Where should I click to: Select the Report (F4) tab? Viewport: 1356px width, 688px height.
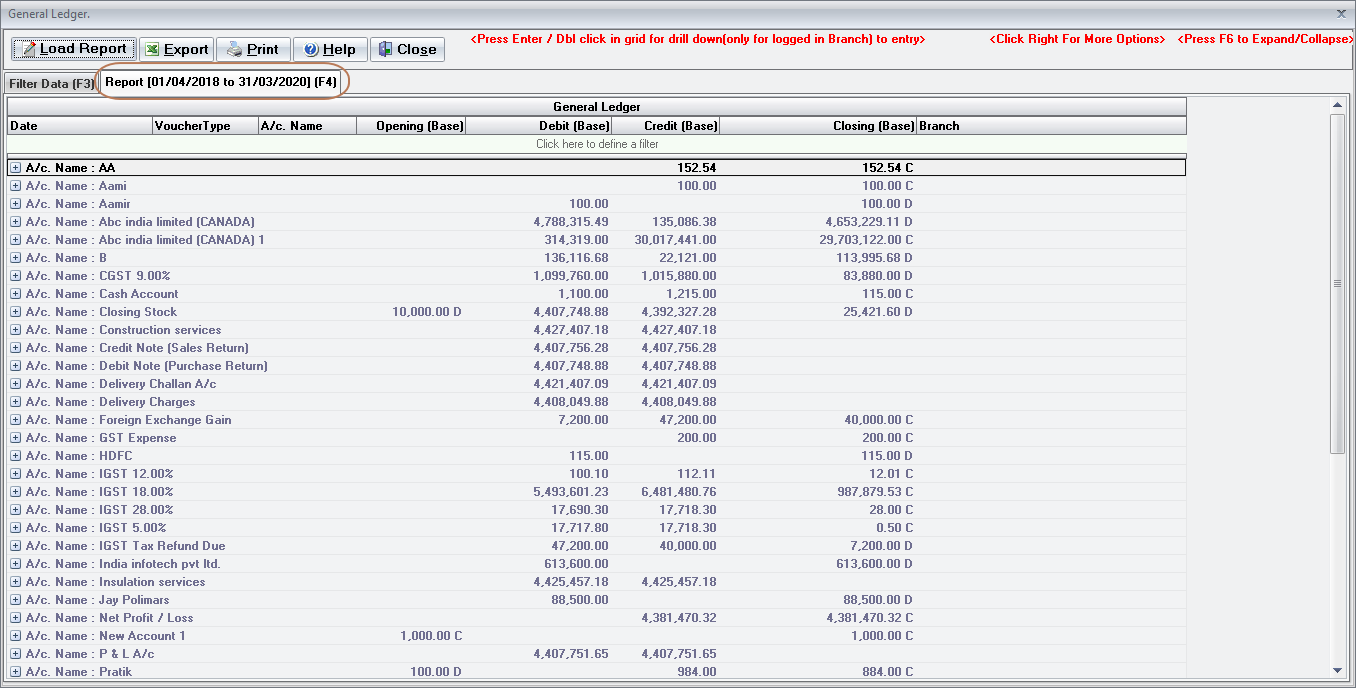click(221, 82)
